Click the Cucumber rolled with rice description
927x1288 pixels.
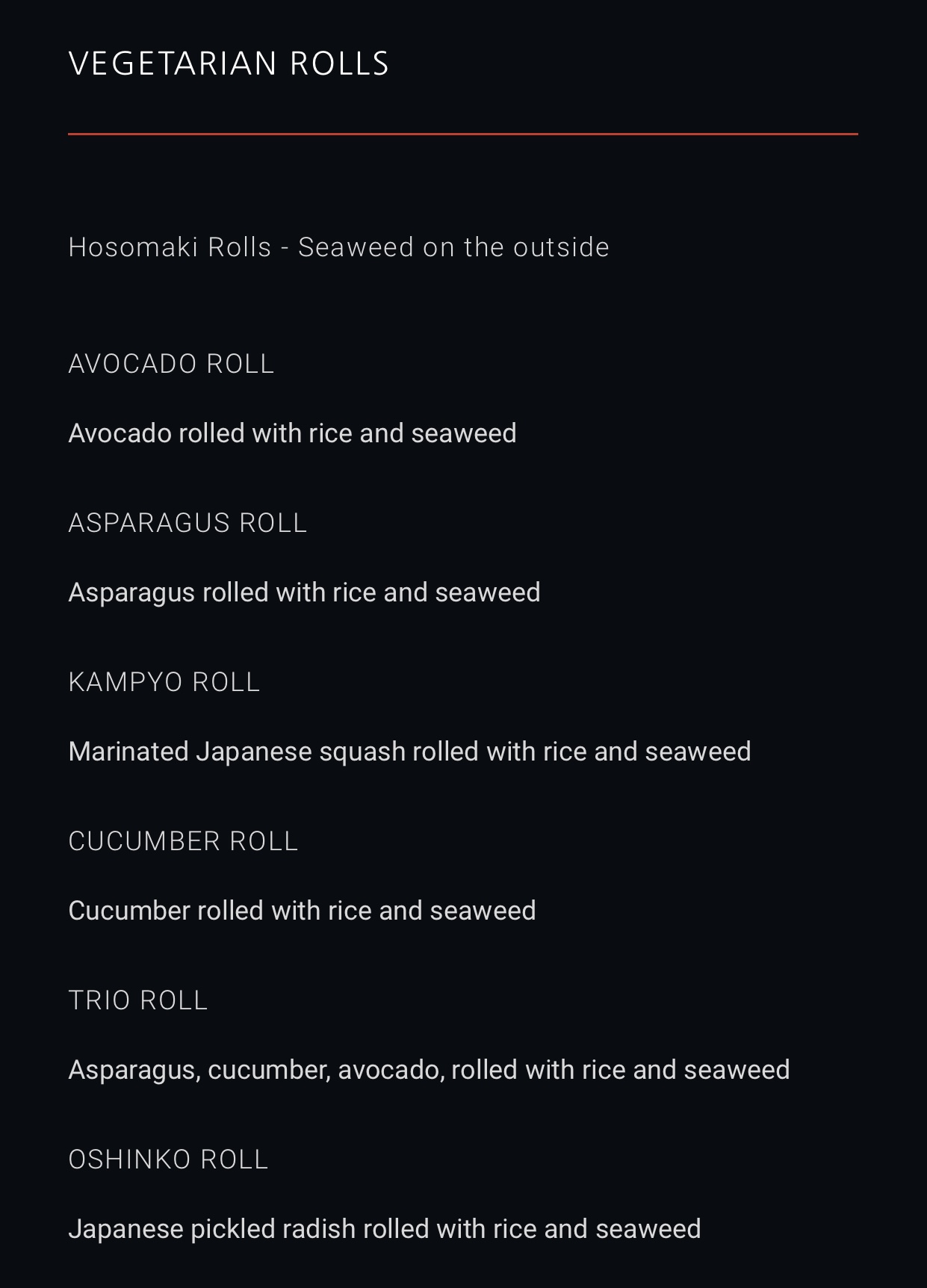click(302, 911)
